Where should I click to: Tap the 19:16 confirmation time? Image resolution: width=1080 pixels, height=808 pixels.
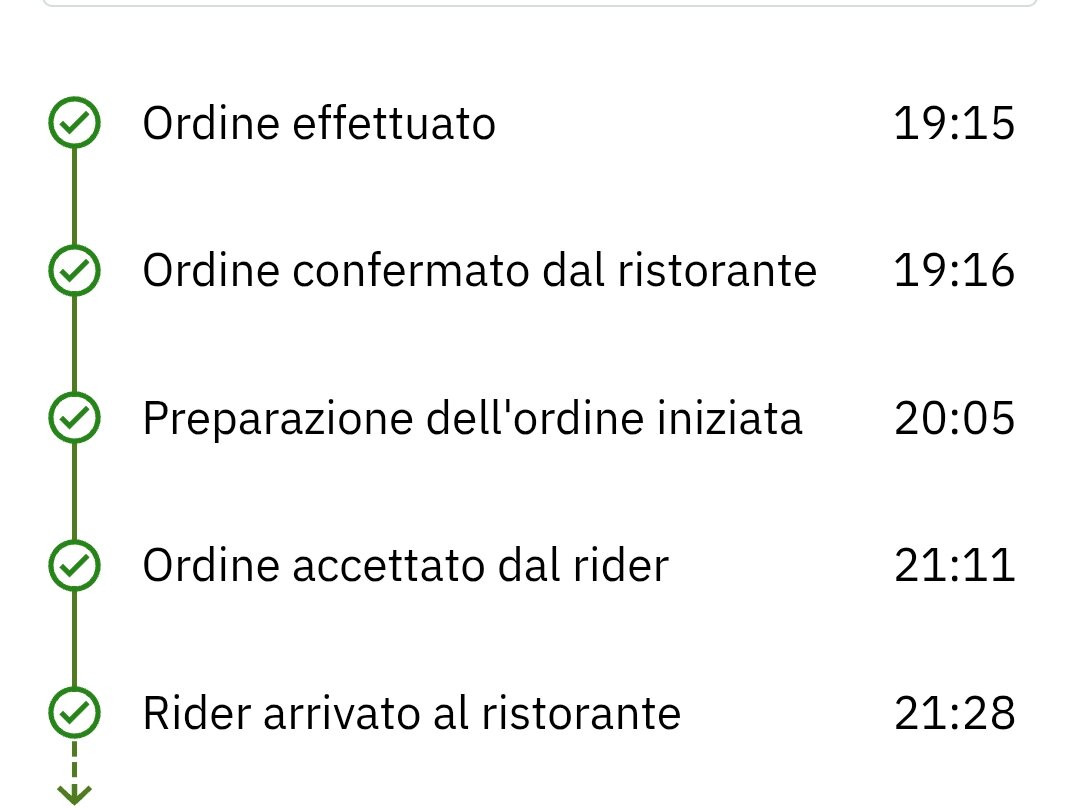[x=953, y=271]
